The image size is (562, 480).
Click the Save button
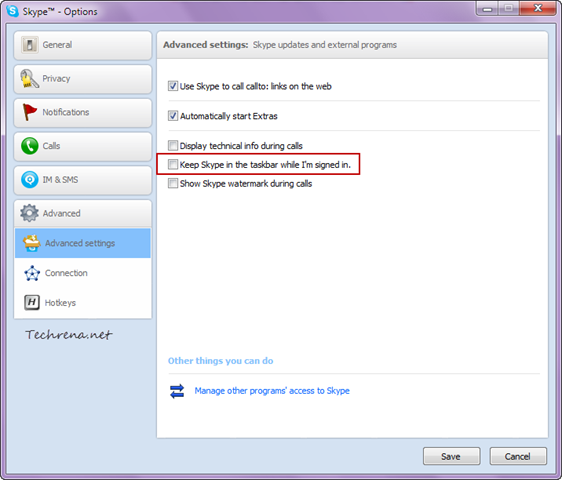pyautogui.click(x=451, y=456)
